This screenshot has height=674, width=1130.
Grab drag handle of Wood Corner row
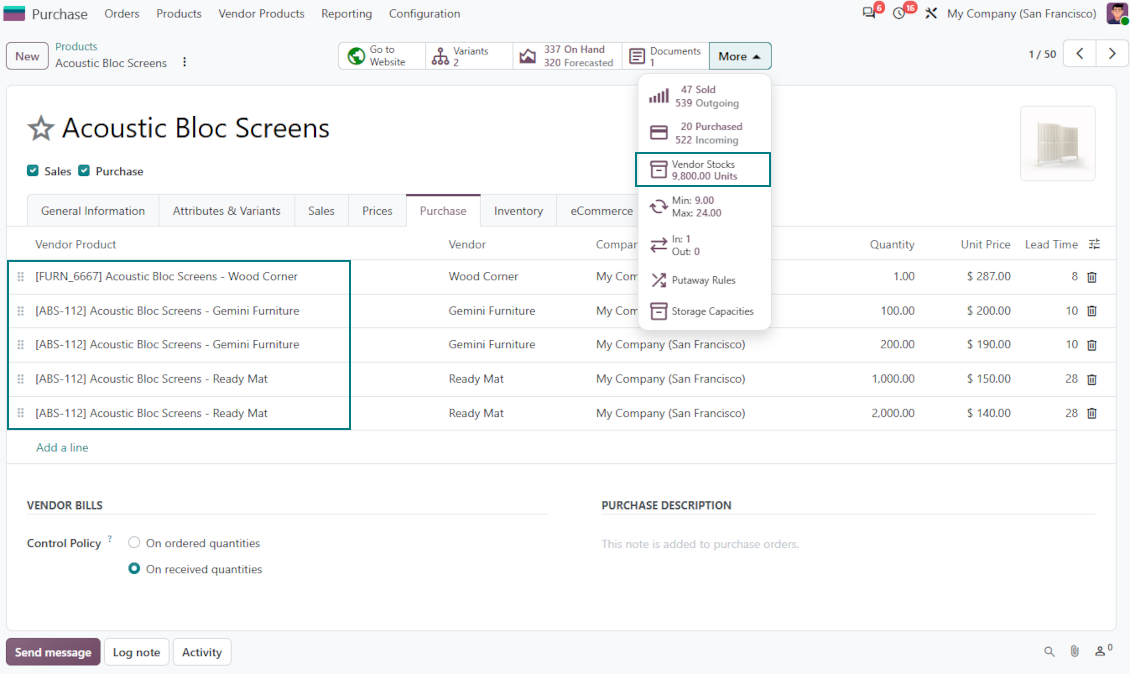tap(20, 276)
